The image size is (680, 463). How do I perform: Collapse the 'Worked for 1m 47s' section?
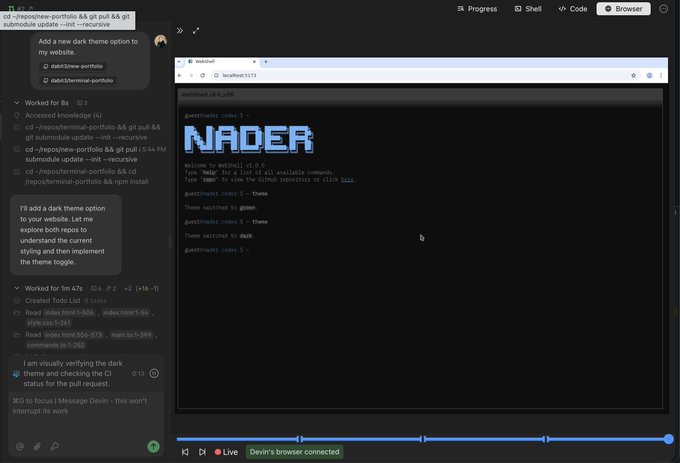coord(16,288)
